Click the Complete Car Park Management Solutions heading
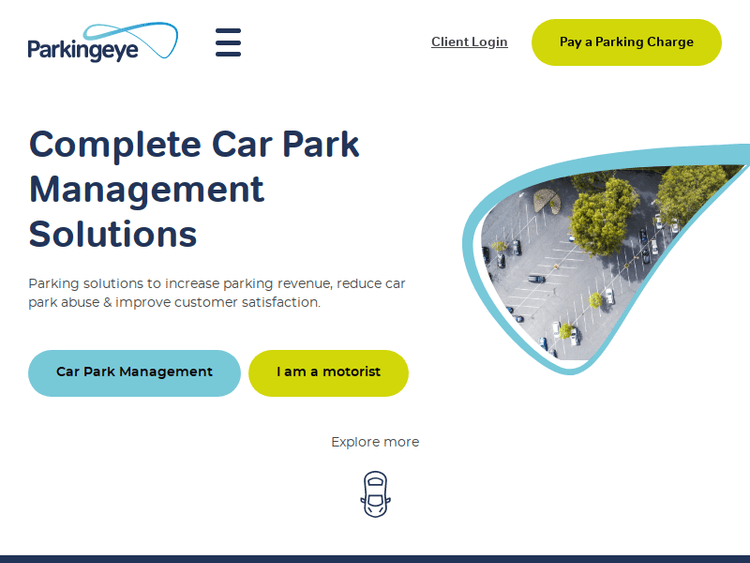Screen dimensions: 750x563 coord(194,189)
